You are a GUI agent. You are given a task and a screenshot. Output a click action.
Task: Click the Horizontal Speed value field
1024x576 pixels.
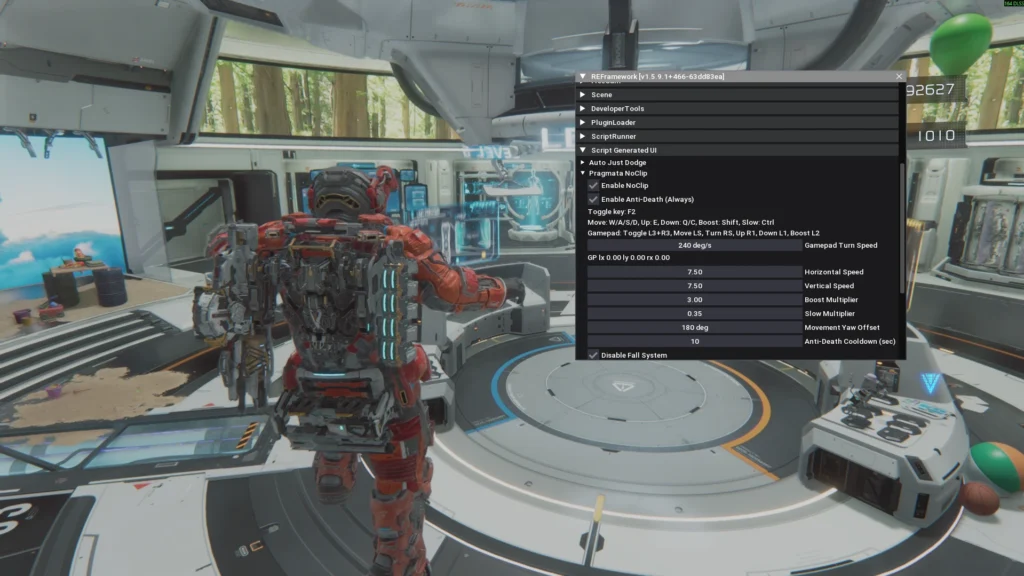pos(694,272)
